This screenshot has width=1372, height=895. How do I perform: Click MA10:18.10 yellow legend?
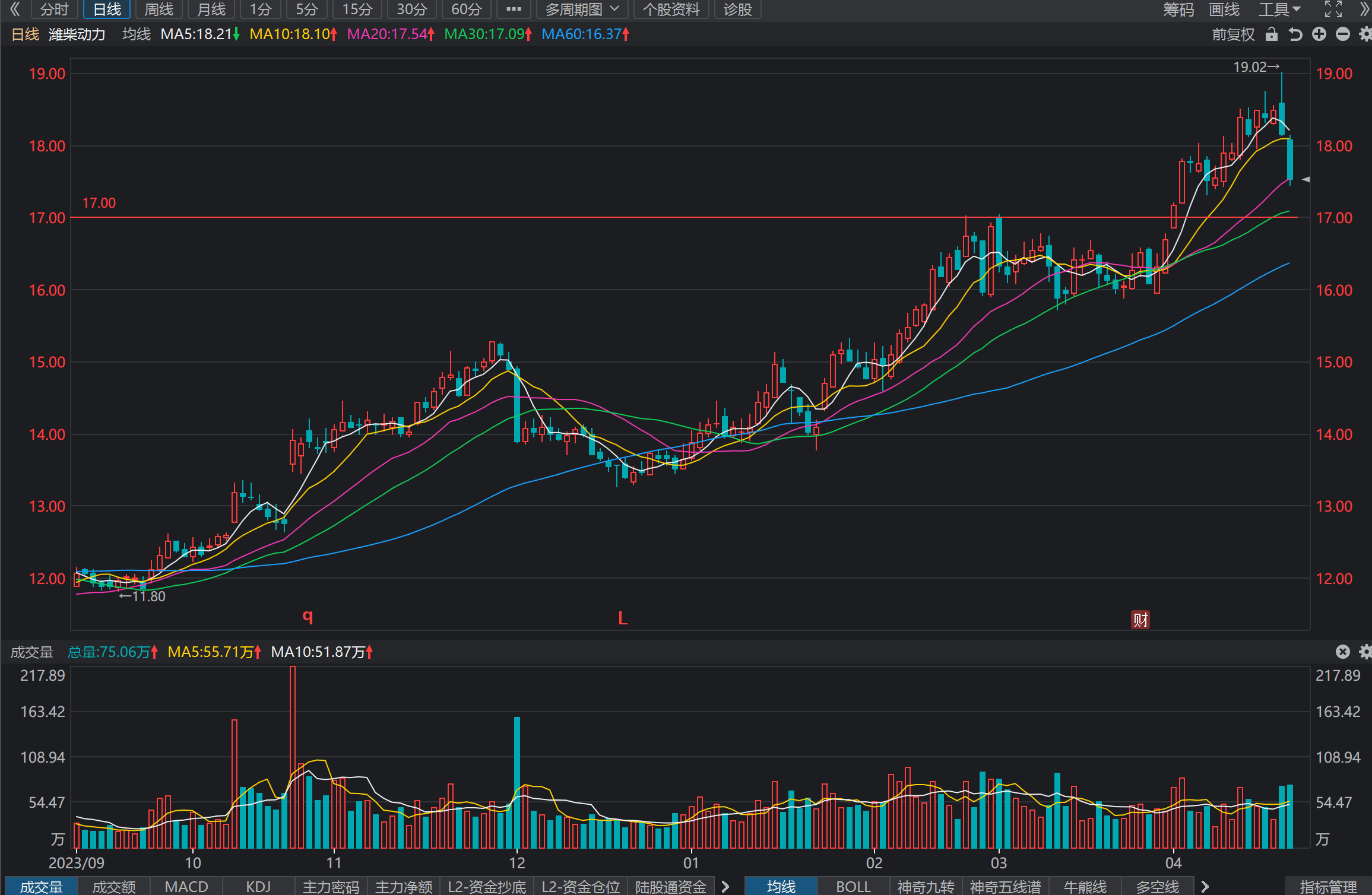click(293, 34)
